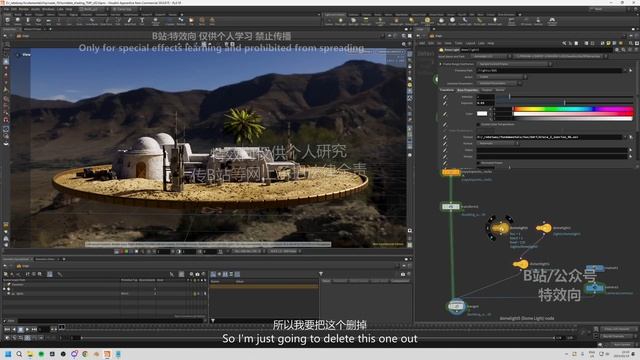
Task: Toggle the enable color temperature checkbox
Action: coord(478,124)
